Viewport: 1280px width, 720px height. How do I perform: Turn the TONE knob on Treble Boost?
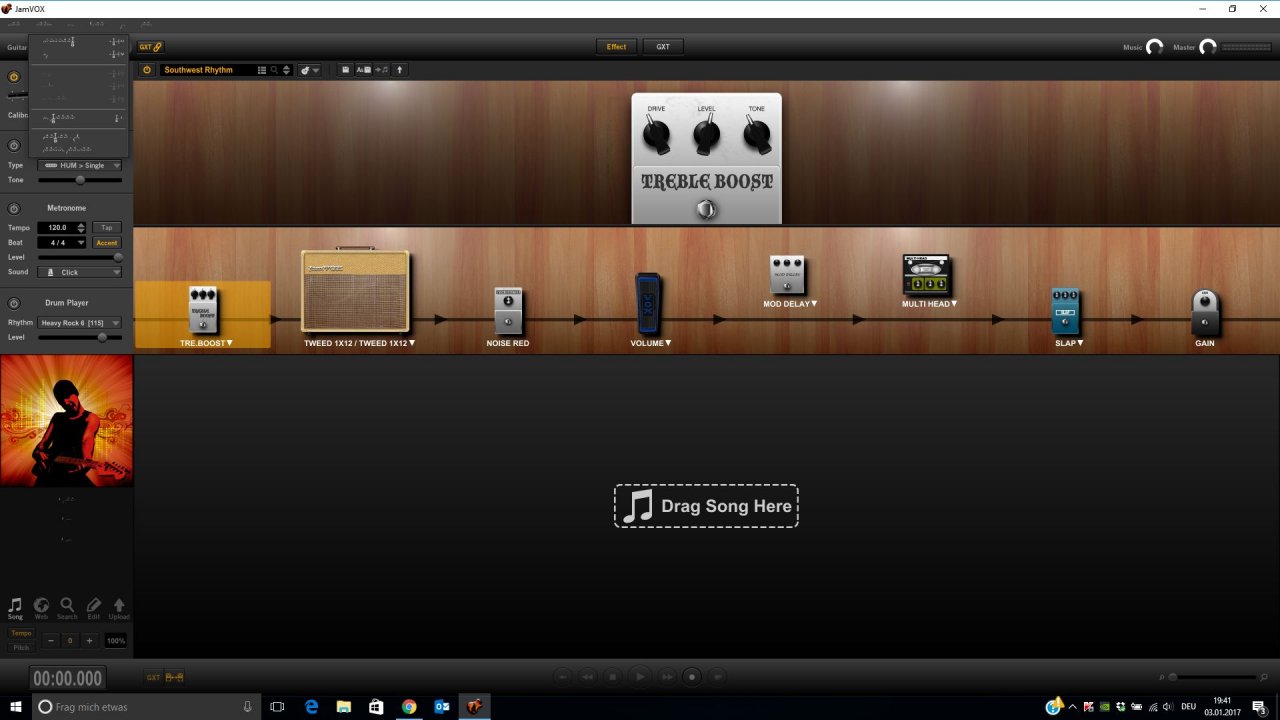757,133
